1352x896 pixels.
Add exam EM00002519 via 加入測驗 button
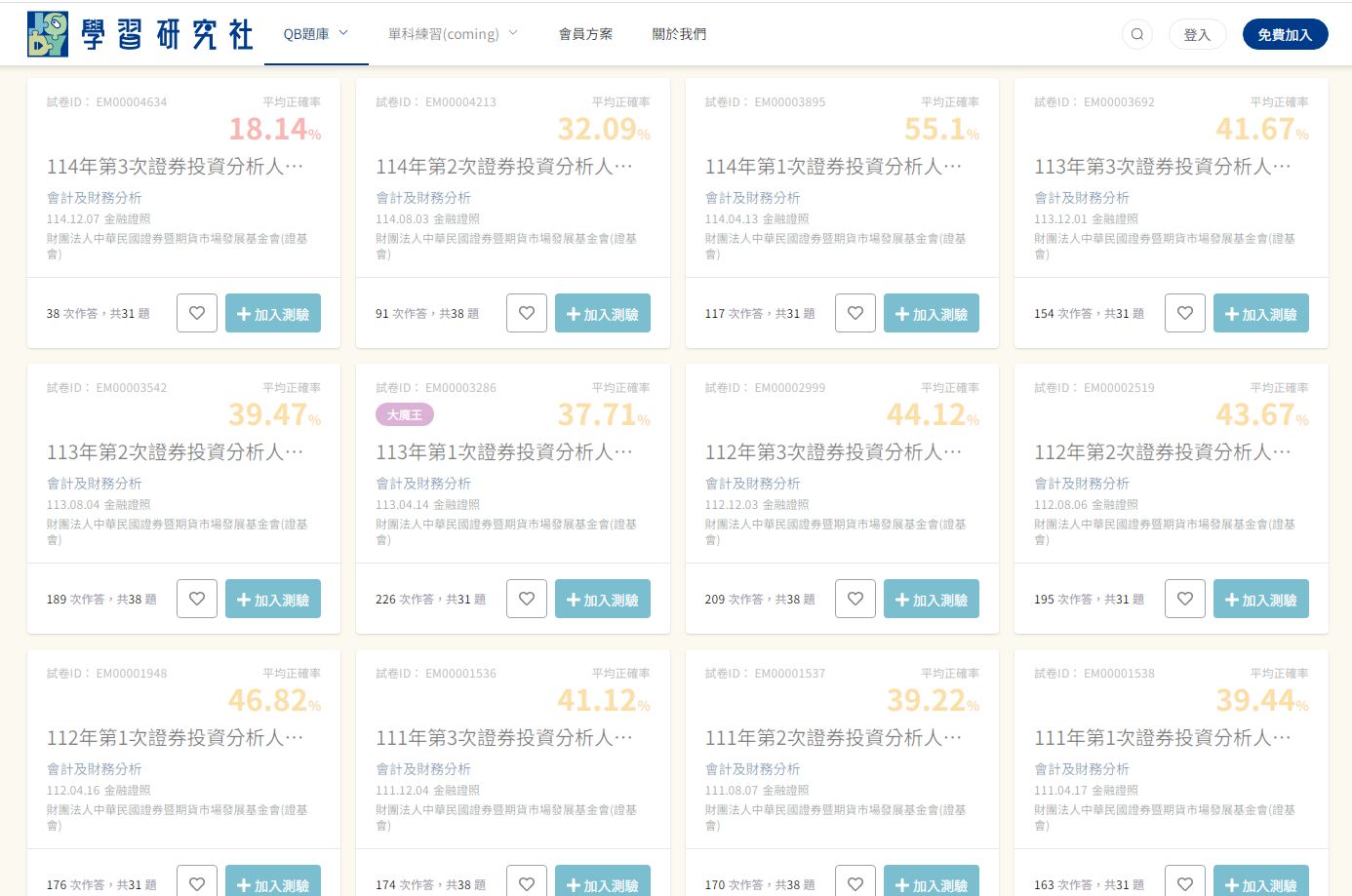tap(1260, 600)
